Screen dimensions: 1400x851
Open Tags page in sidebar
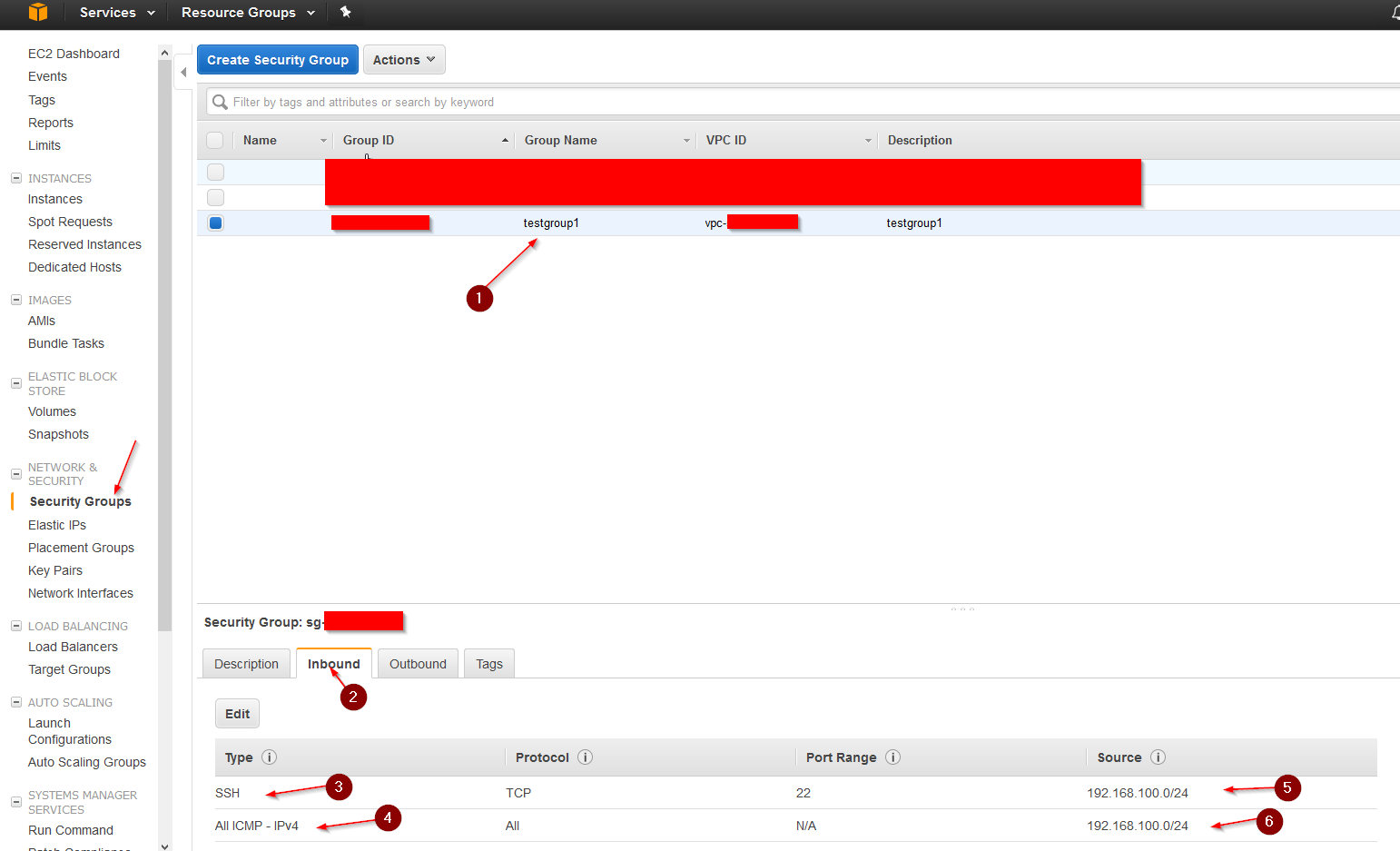42,100
